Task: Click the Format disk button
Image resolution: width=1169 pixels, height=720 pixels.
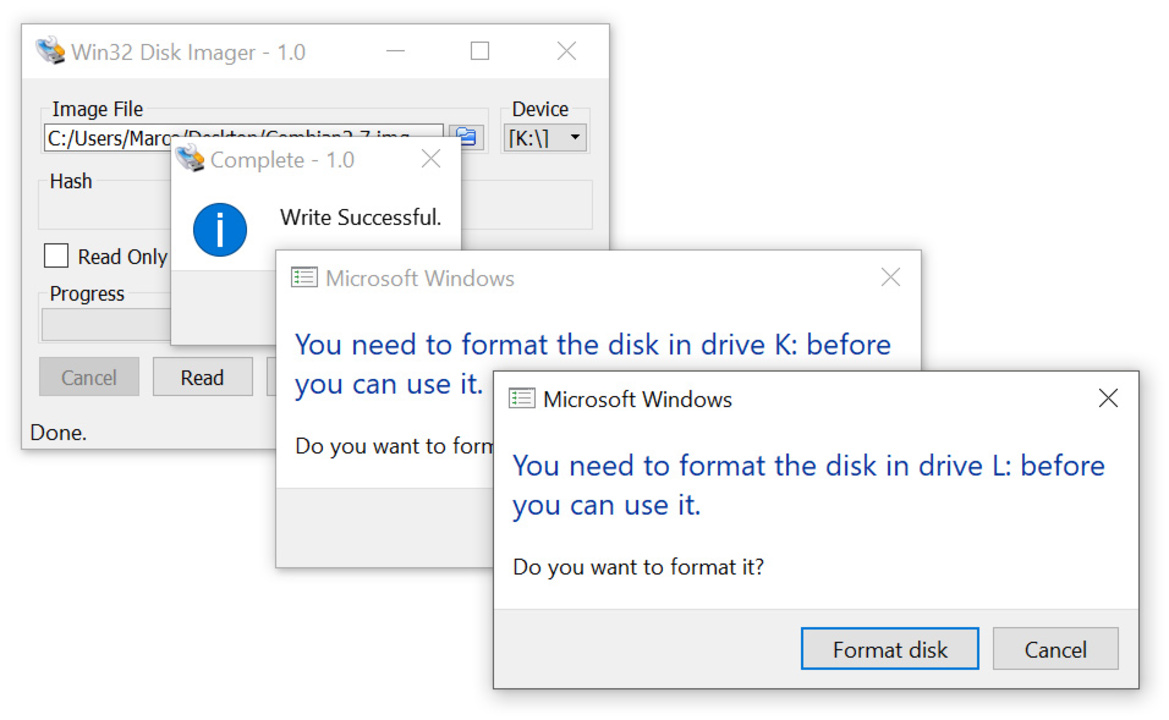Action: (x=889, y=649)
